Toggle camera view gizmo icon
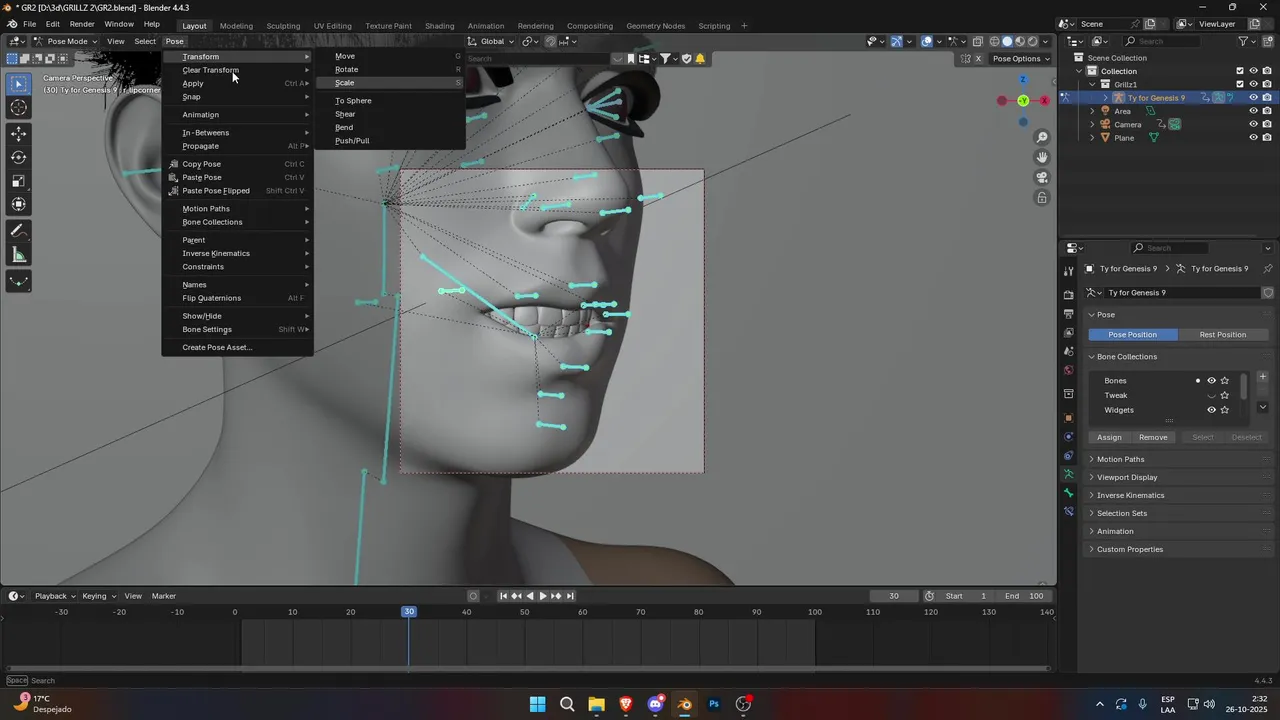Screen dimensions: 1280x720 [1042, 177]
